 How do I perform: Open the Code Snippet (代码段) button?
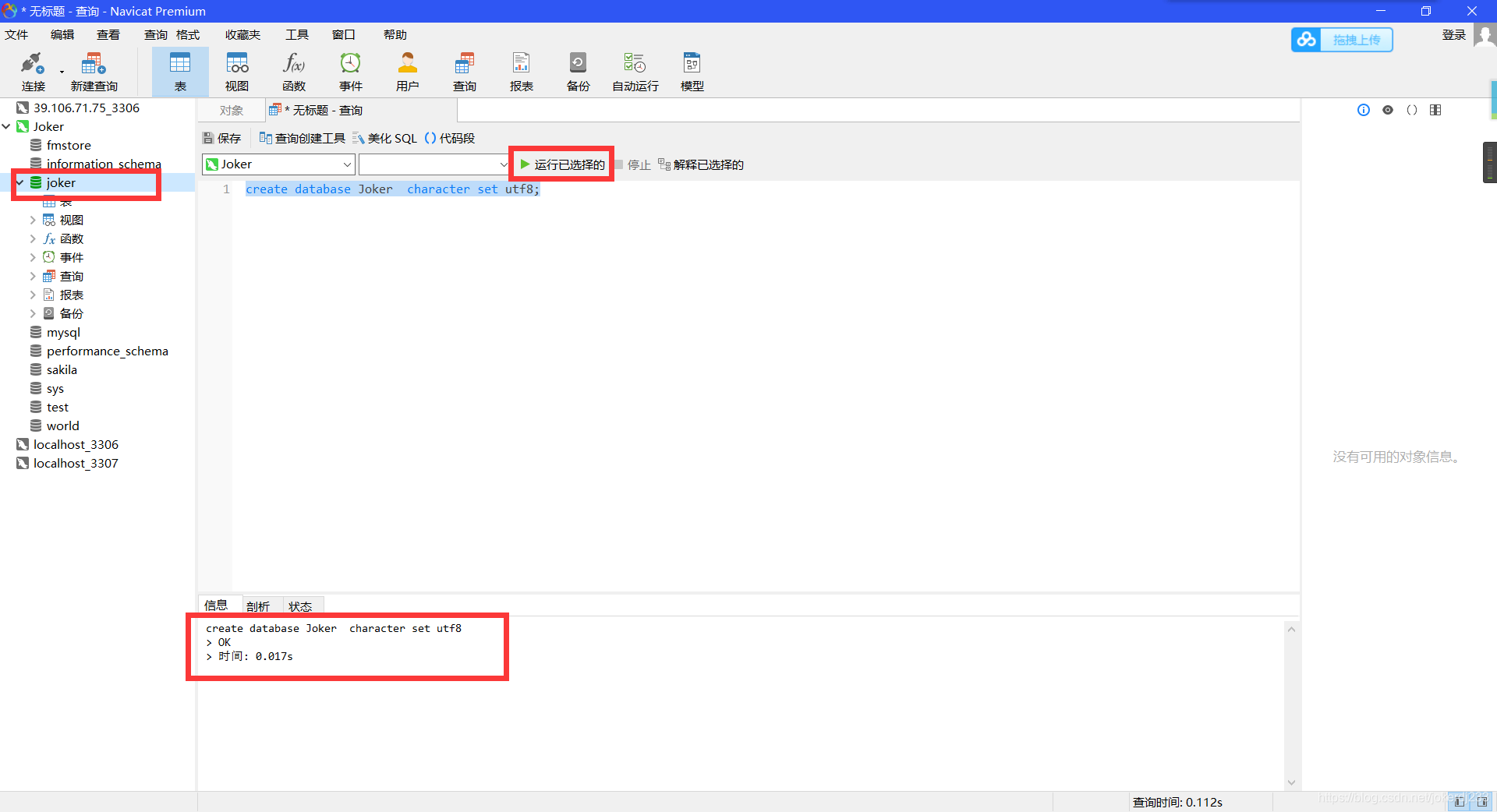450,139
